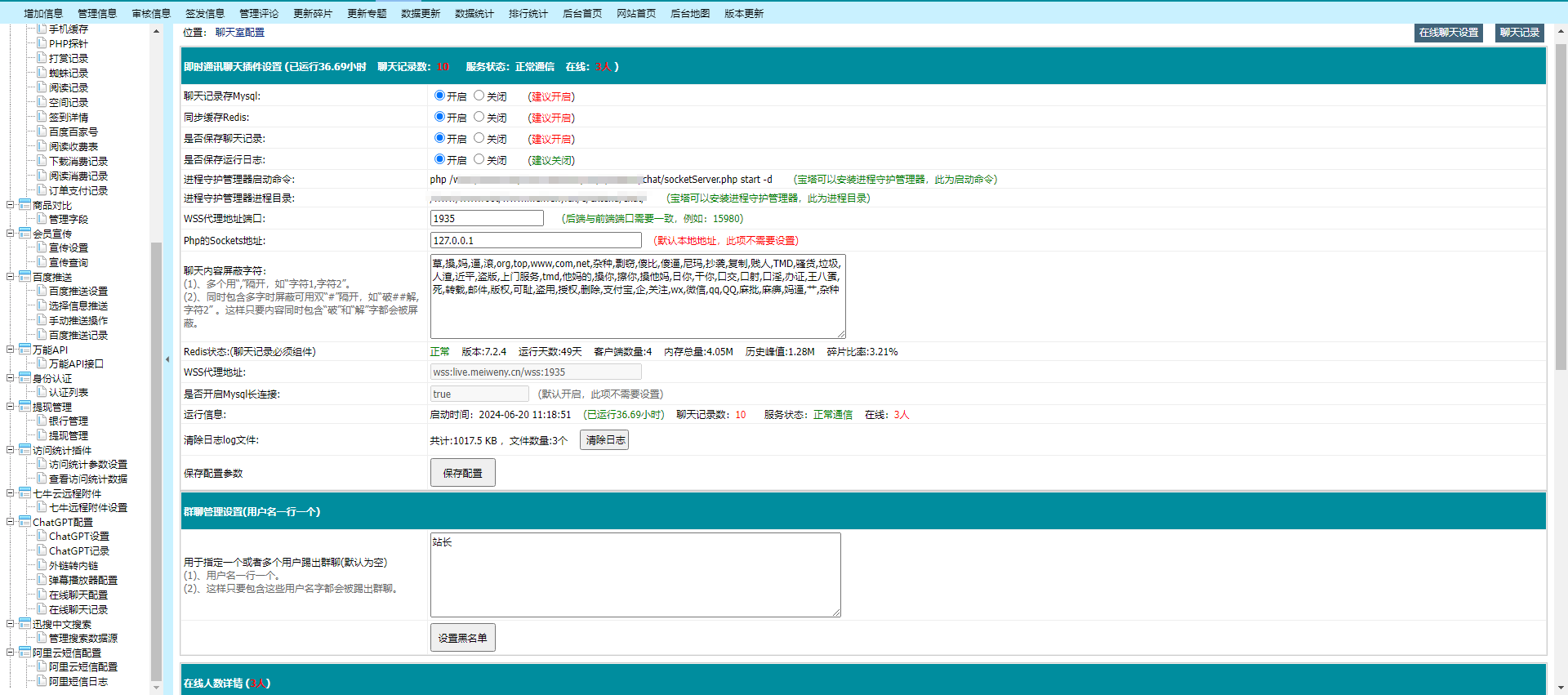
Task: Click the page icon beside 在线聊天记录
Action: (42, 609)
